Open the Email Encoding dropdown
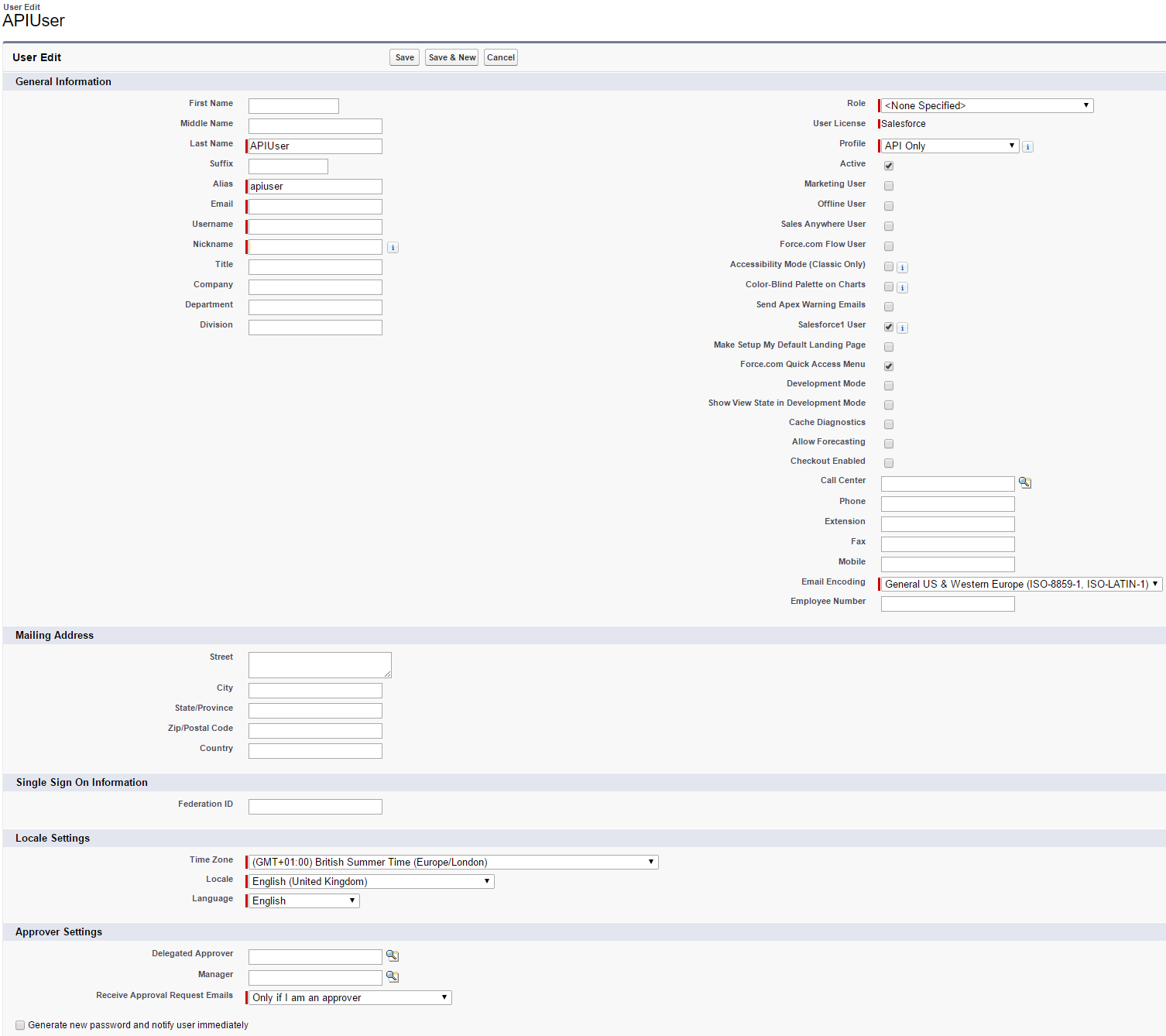Image resolution: width=1166 pixels, height=1036 pixels. [1021, 584]
